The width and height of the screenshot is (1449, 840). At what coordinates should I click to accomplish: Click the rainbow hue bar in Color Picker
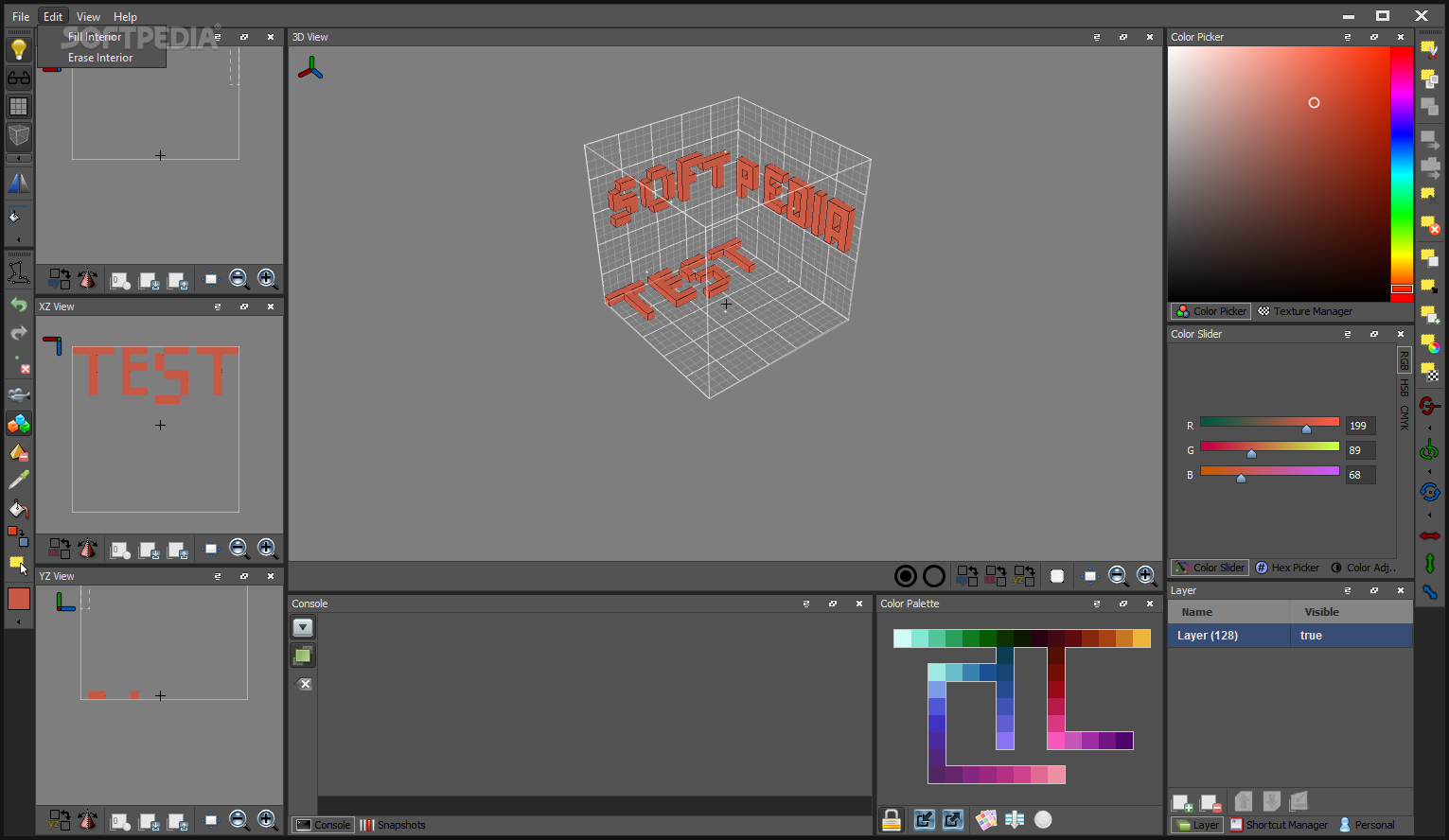[1402, 173]
